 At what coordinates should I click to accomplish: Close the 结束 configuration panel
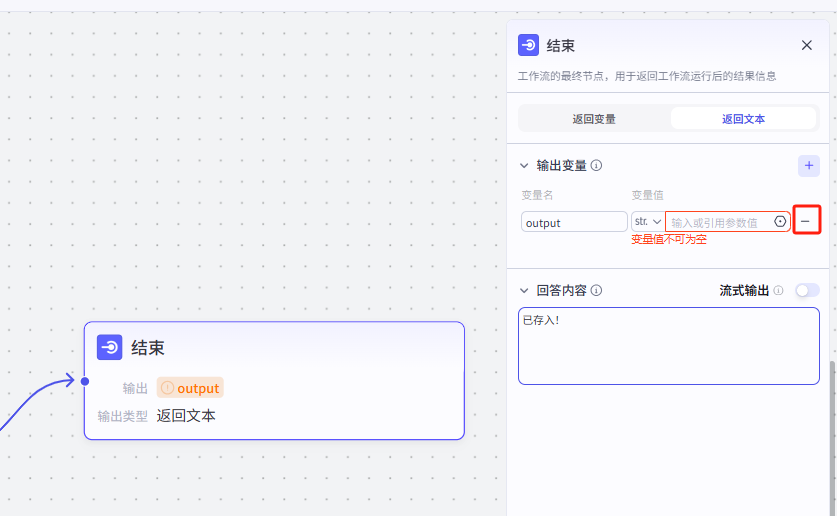point(806,45)
